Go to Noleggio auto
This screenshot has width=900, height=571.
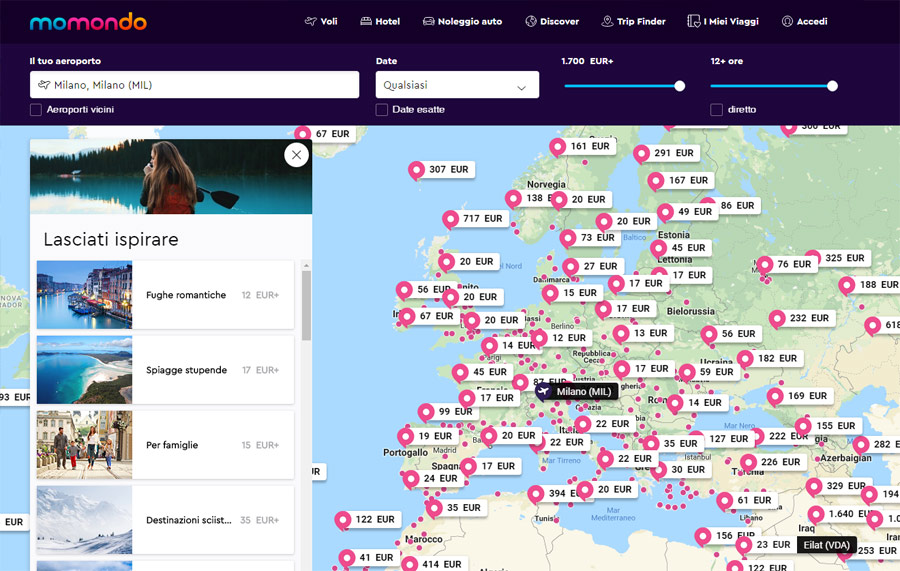coord(462,21)
